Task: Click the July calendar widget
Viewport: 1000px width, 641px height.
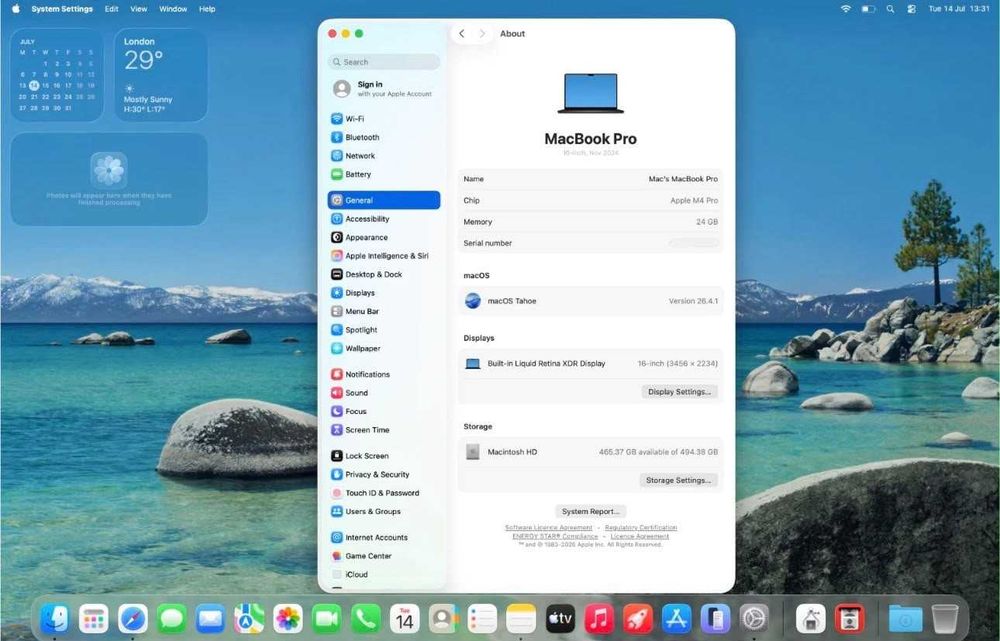Action: pos(57,75)
